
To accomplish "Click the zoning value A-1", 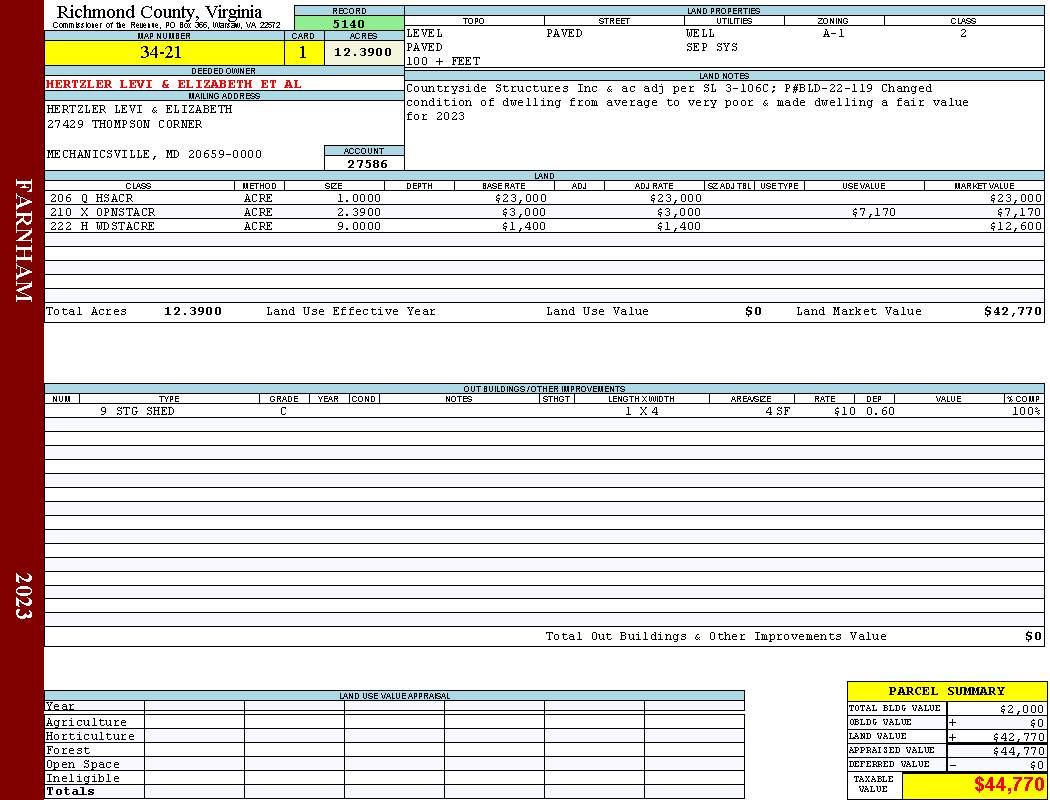I will 834,33.
